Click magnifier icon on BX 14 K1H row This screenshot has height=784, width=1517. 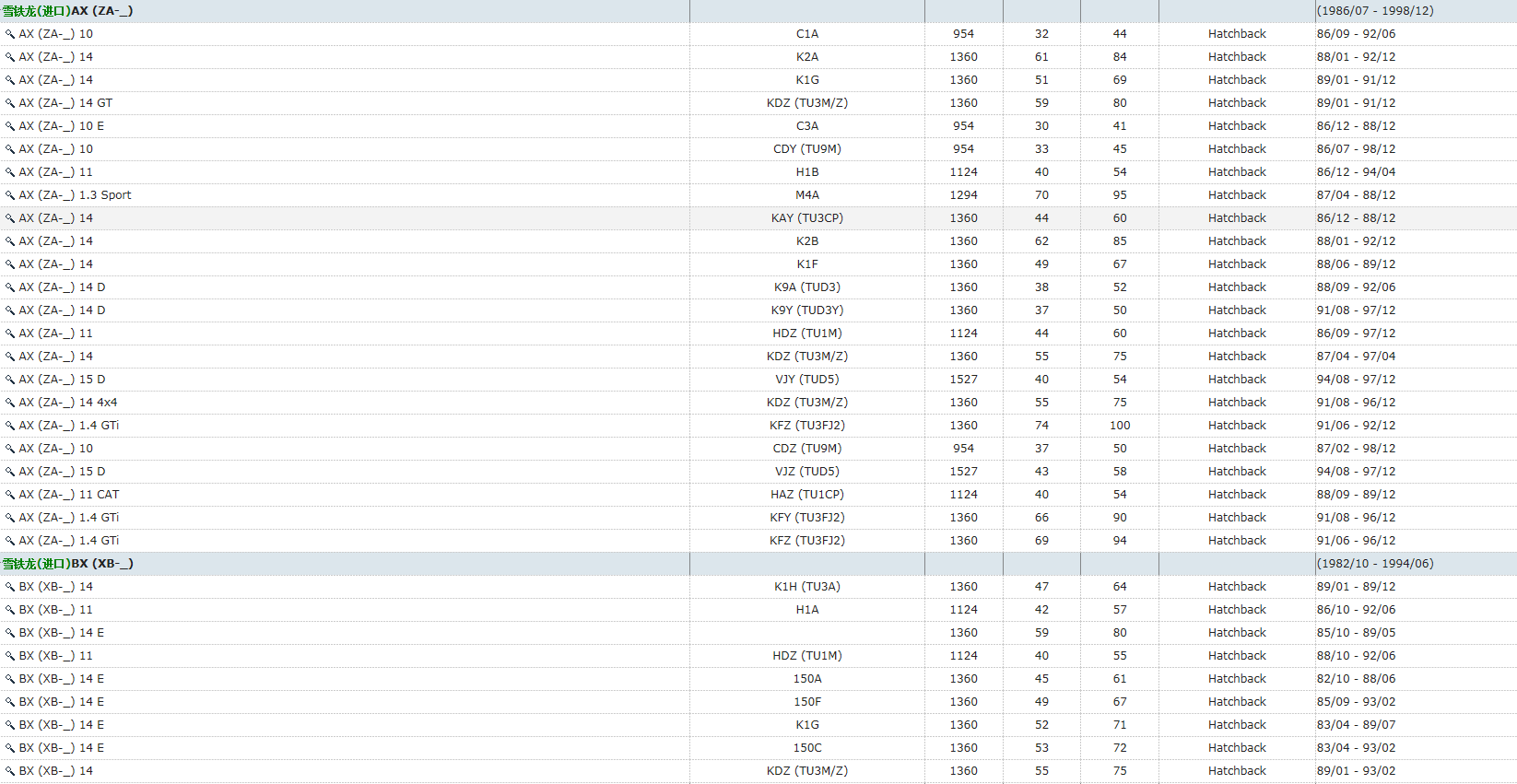10,587
